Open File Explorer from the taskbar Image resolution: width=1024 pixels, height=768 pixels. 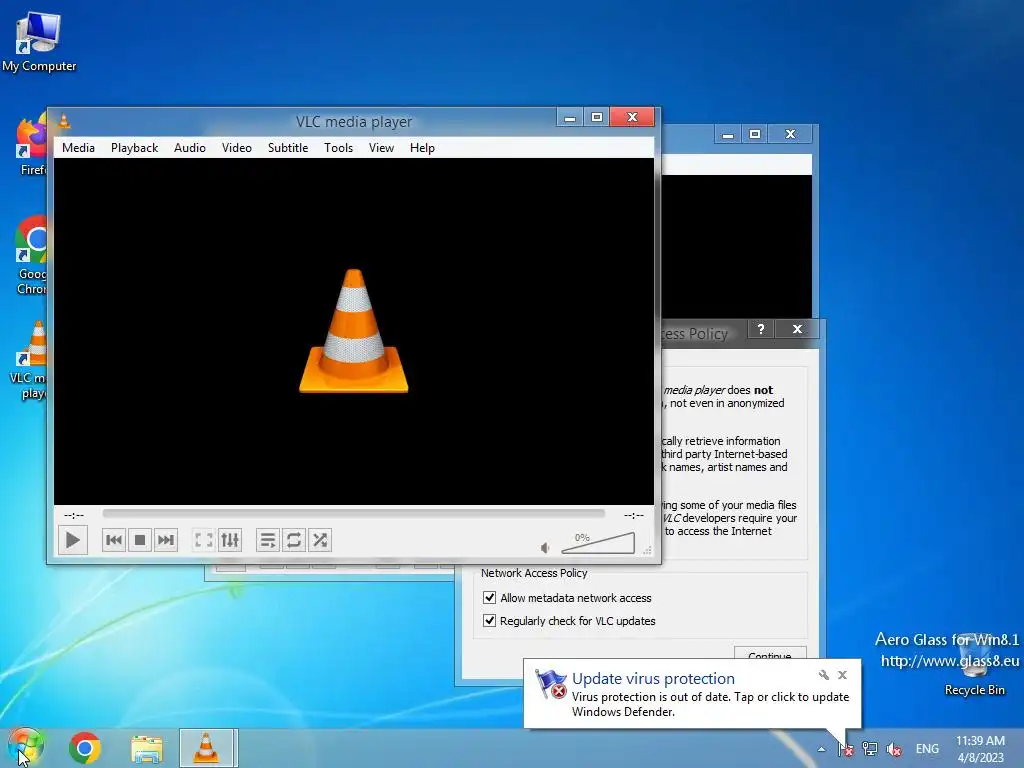pyautogui.click(x=147, y=748)
